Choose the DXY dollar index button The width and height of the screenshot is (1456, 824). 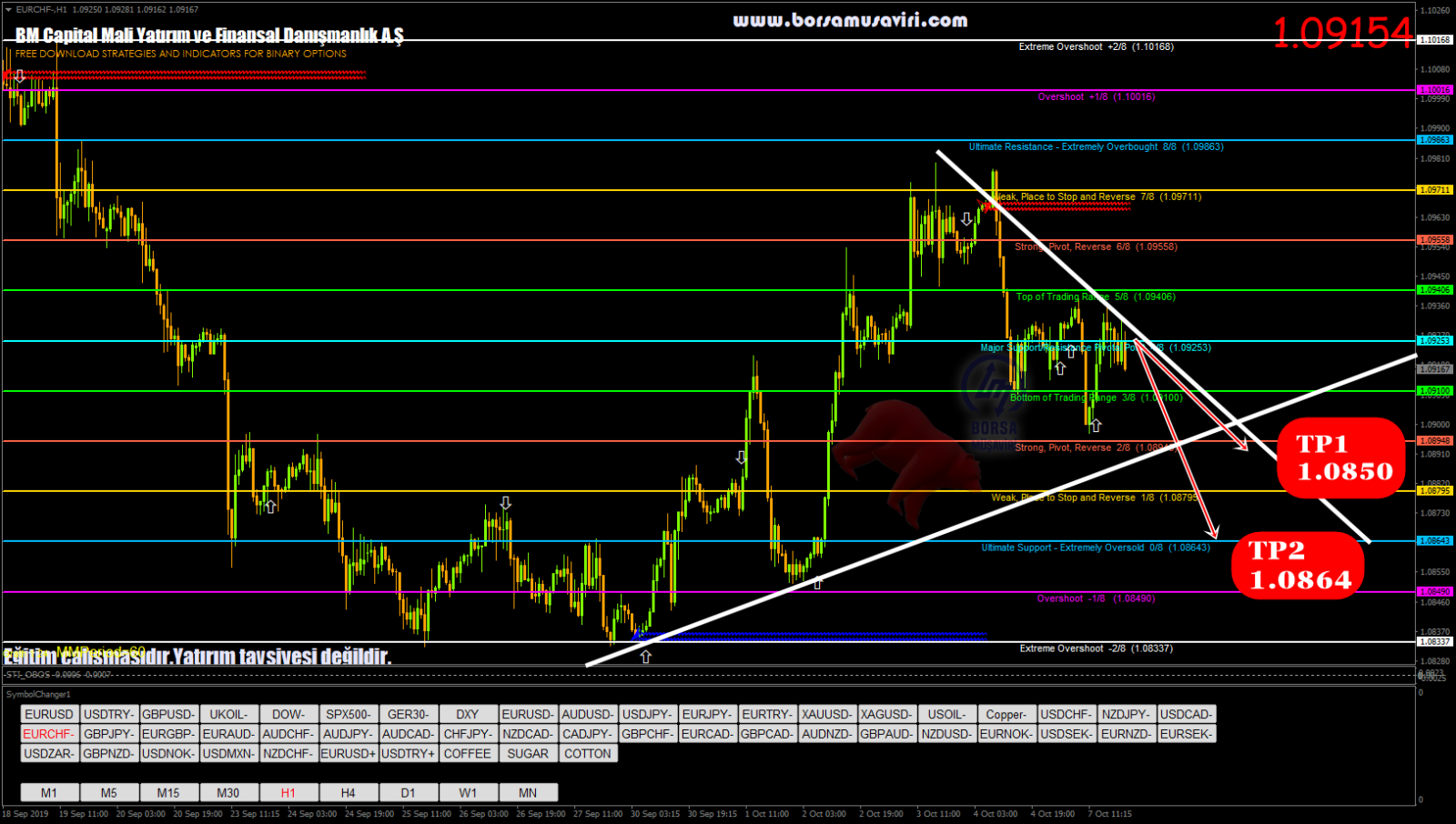(468, 714)
